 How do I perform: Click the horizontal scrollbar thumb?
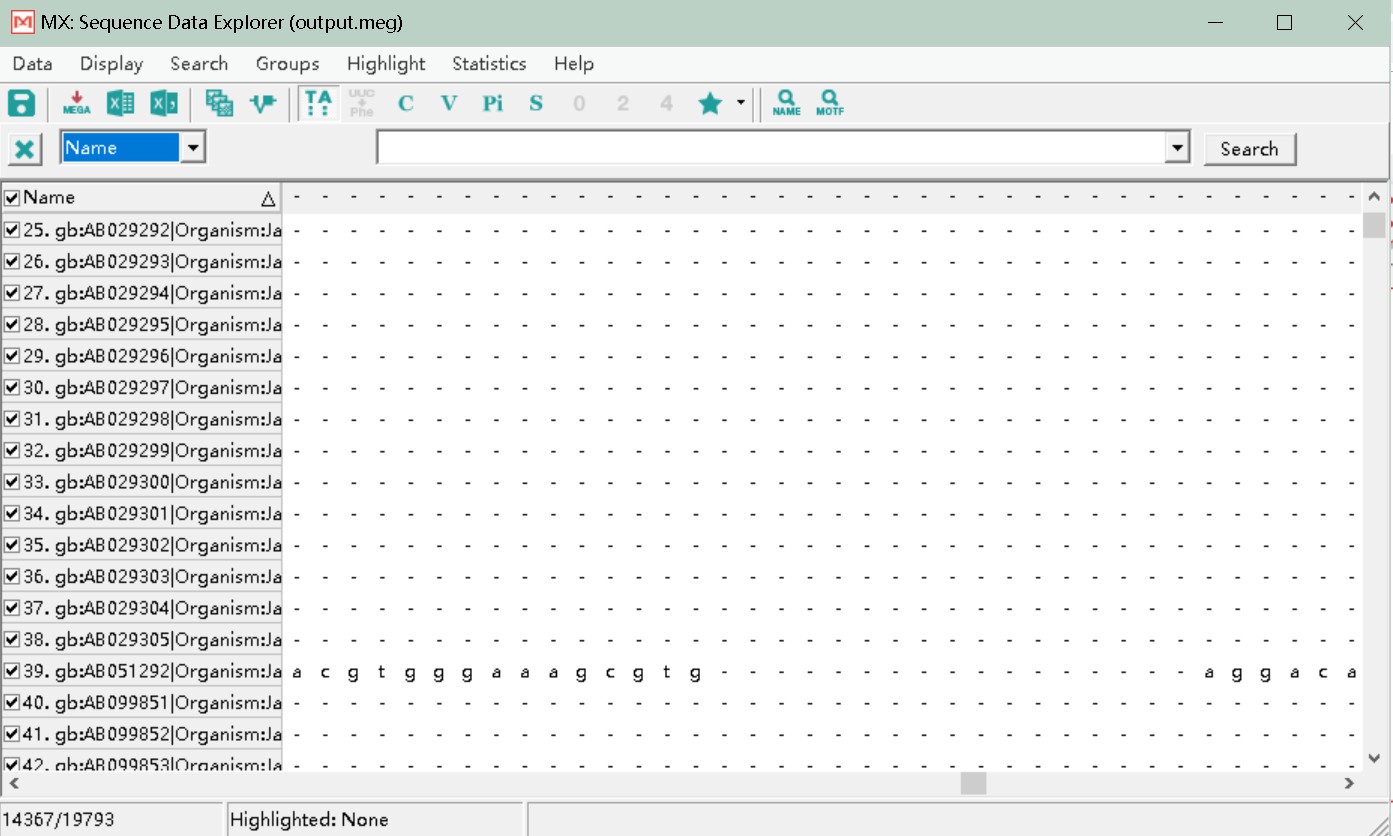(x=973, y=783)
